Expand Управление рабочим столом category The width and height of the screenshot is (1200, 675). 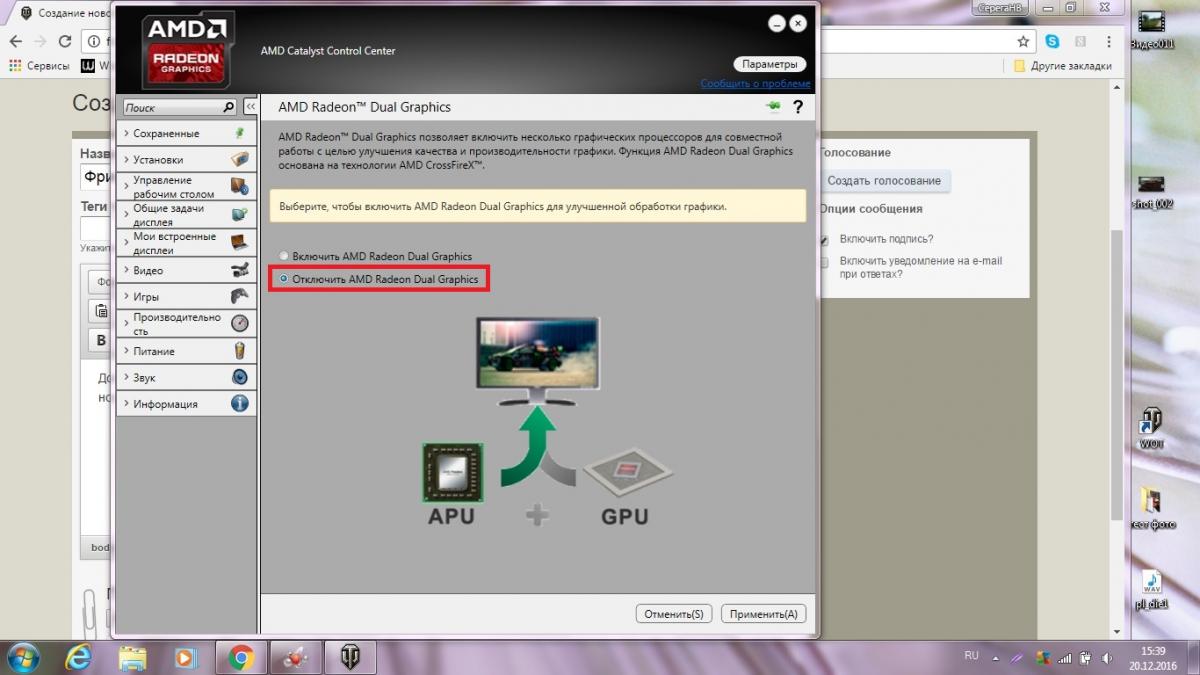pyautogui.click(x=186, y=186)
